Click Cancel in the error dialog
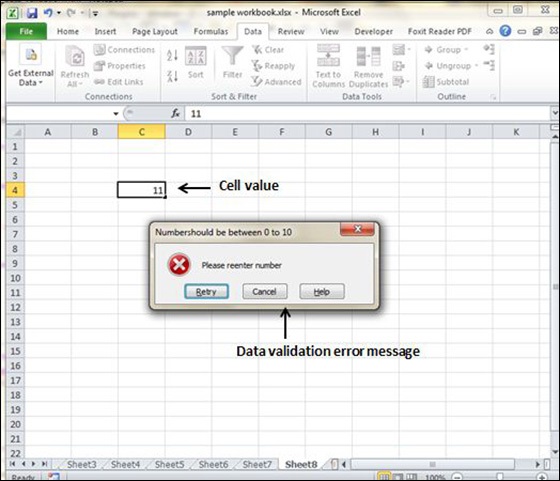The height and width of the screenshot is (481, 560). [x=264, y=291]
